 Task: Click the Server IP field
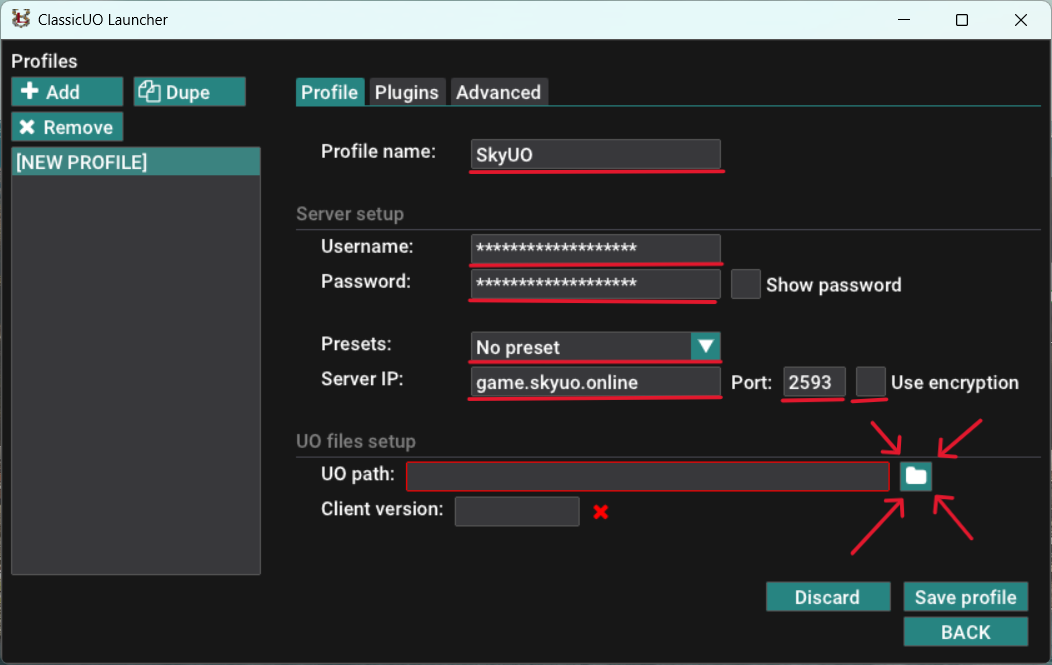click(596, 382)
